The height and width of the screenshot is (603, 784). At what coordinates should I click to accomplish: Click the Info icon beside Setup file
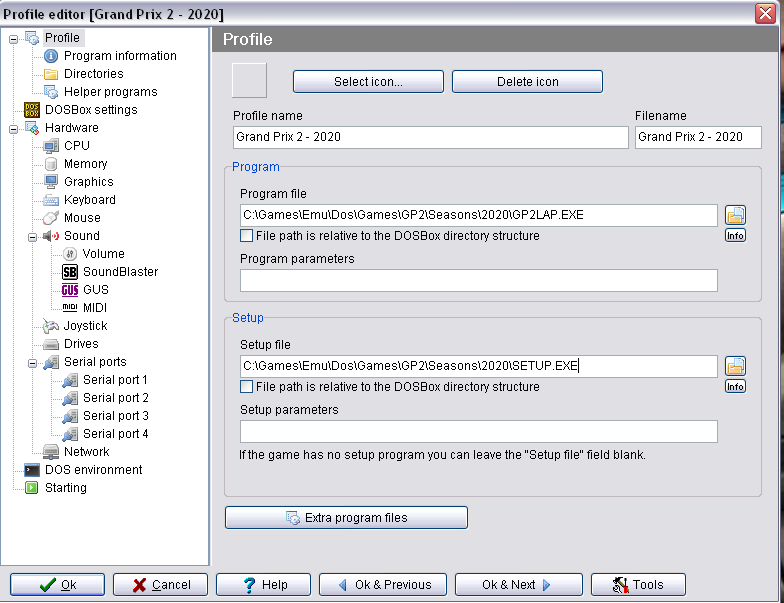735,387
